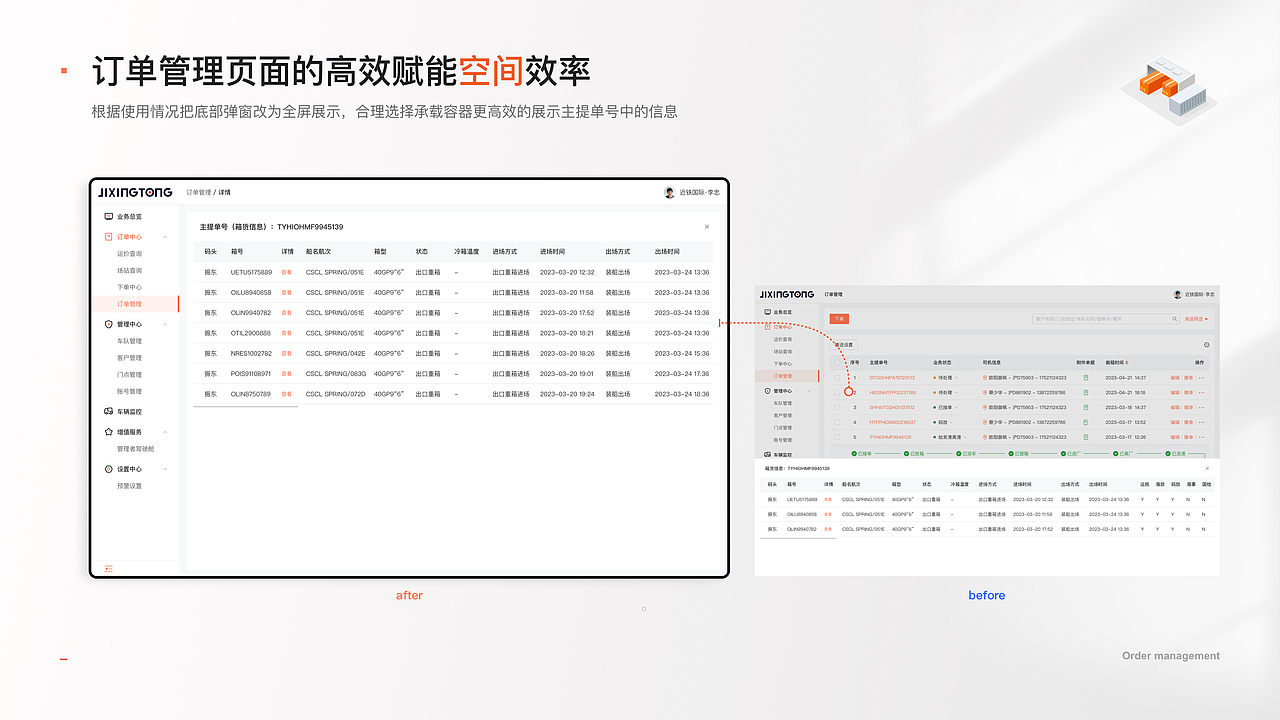The height and width of the screenshot is (720, 1280).
Task: Select 场站查询 in the after mockup sidebar
Action: click(129, 270)
